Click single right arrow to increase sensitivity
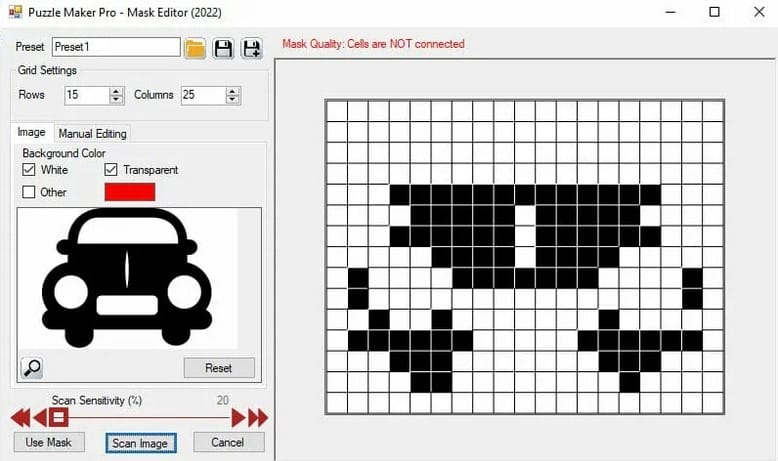Image resolution: width=778 pixels, height=461 pixels. 238,417
